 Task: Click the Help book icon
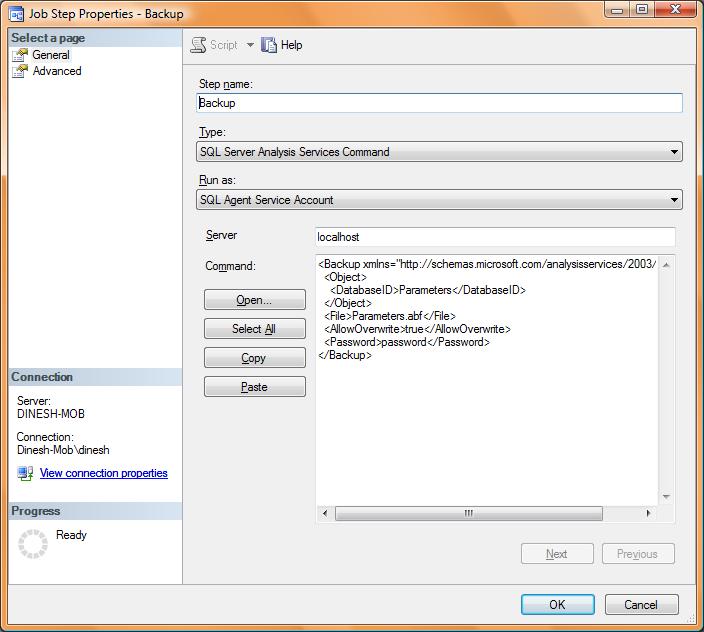pos(269,45)
